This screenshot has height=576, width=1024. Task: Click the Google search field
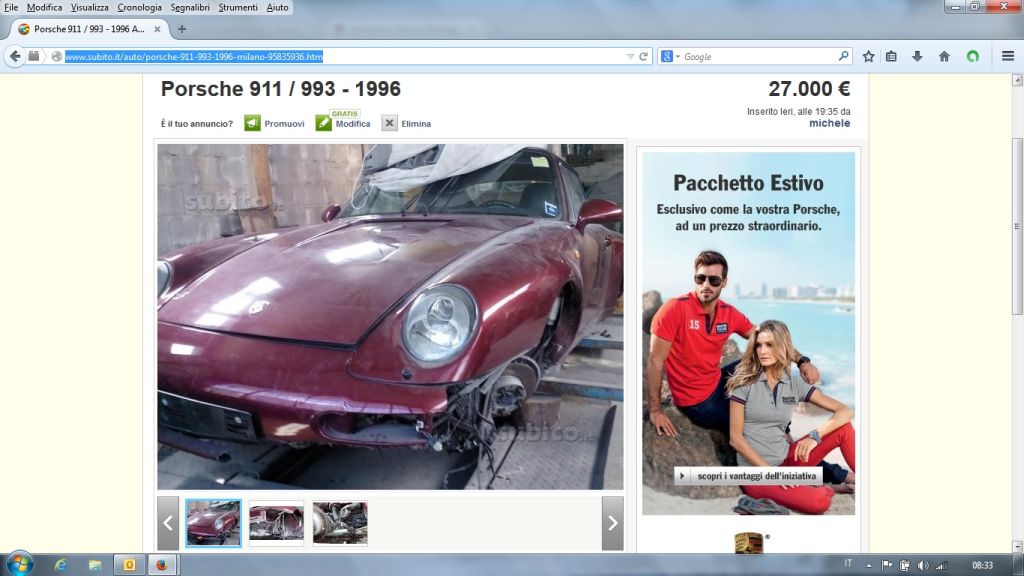click(759, 57)
